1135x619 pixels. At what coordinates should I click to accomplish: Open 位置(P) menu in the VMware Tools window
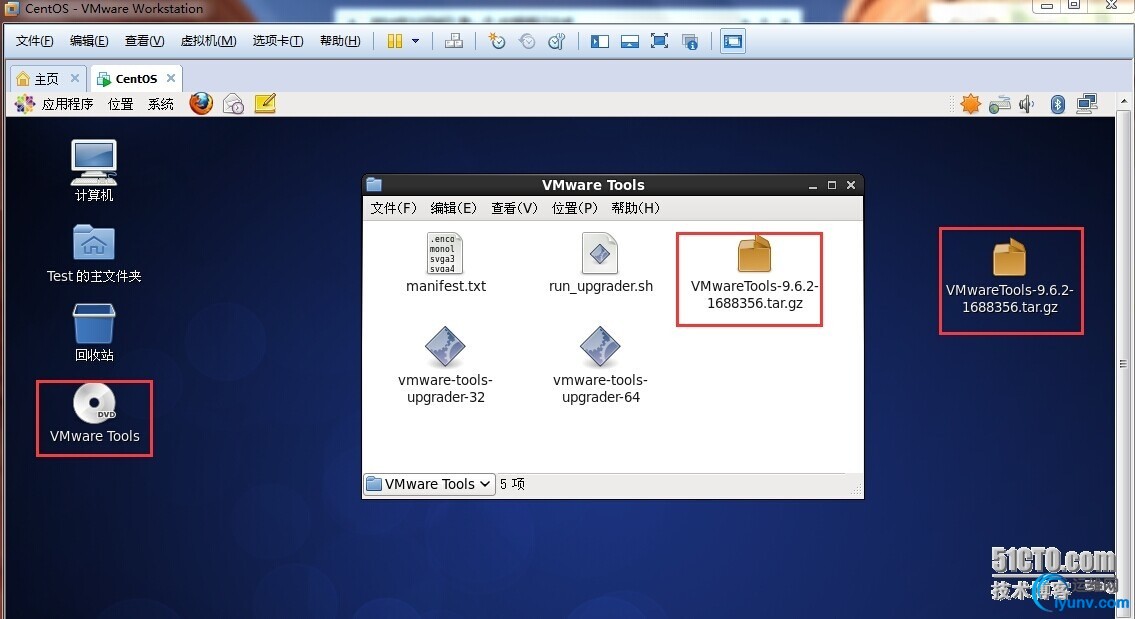(x=575, y=209)
